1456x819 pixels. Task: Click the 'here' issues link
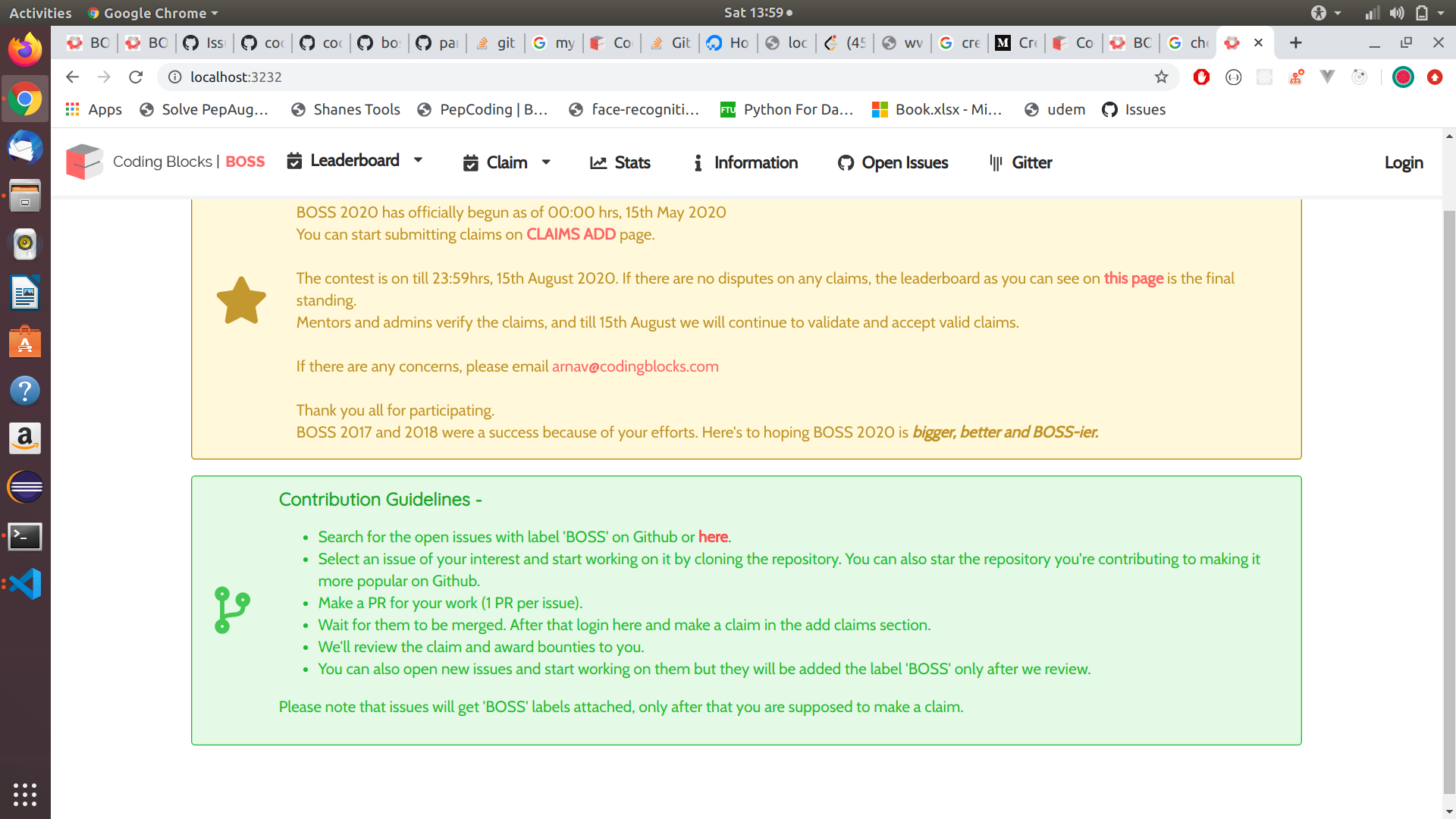click(713, 537)
